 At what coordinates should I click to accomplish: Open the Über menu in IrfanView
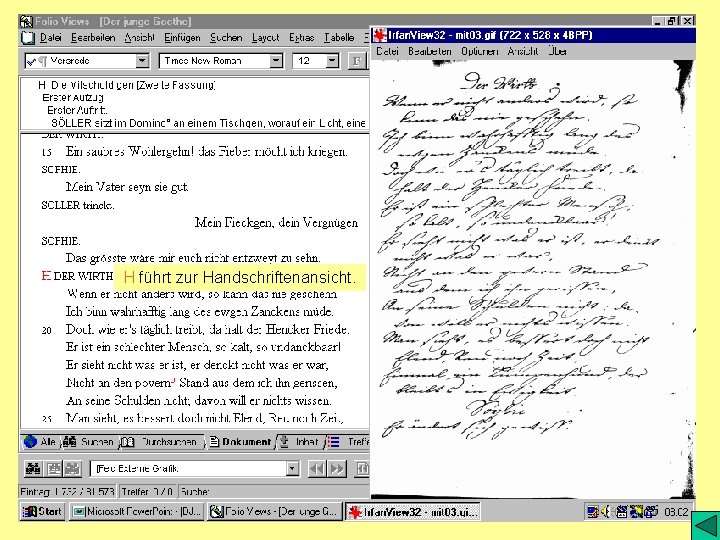(557, 51)
